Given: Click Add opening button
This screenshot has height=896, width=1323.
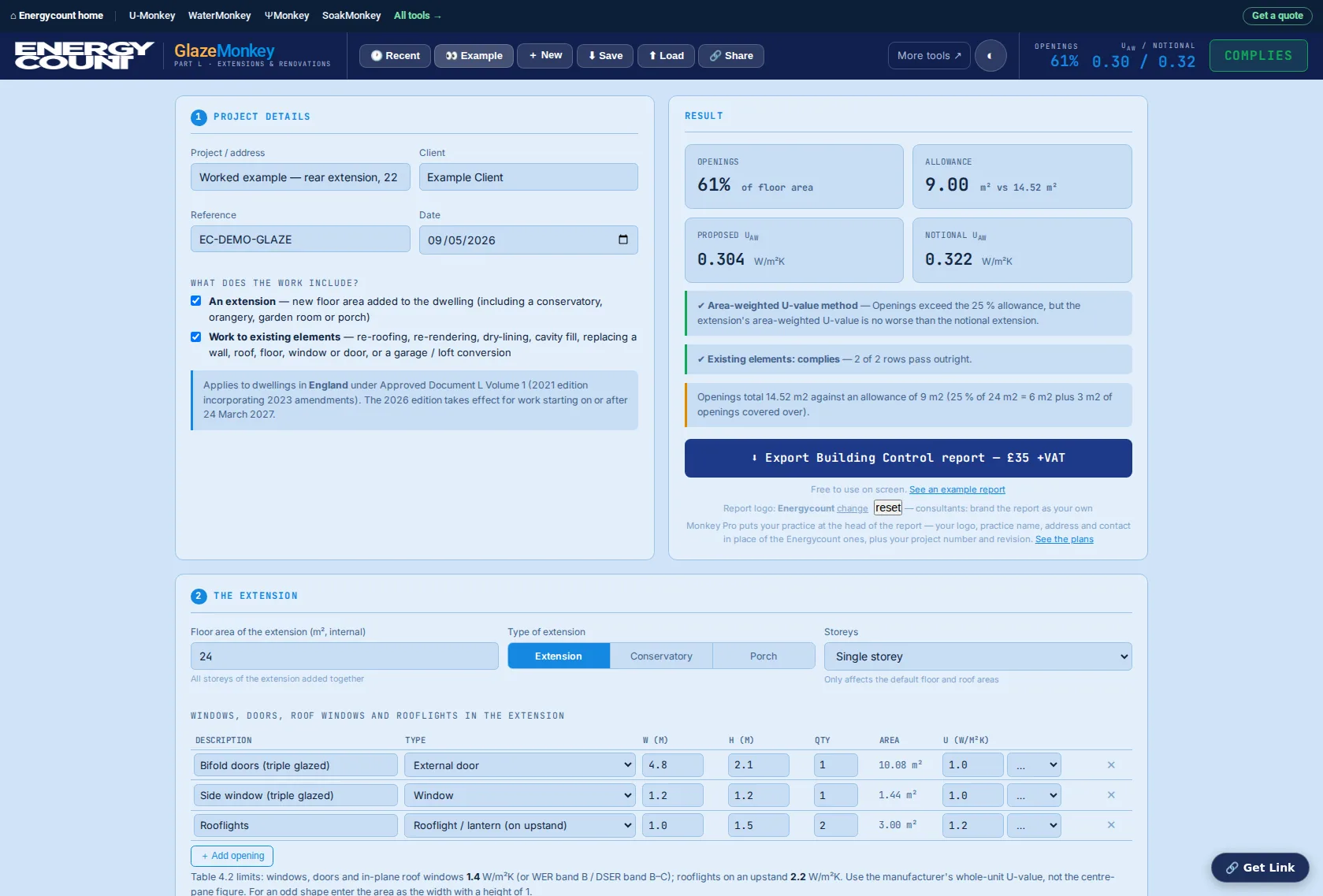Looking at the screenshot, I should 232,856.
